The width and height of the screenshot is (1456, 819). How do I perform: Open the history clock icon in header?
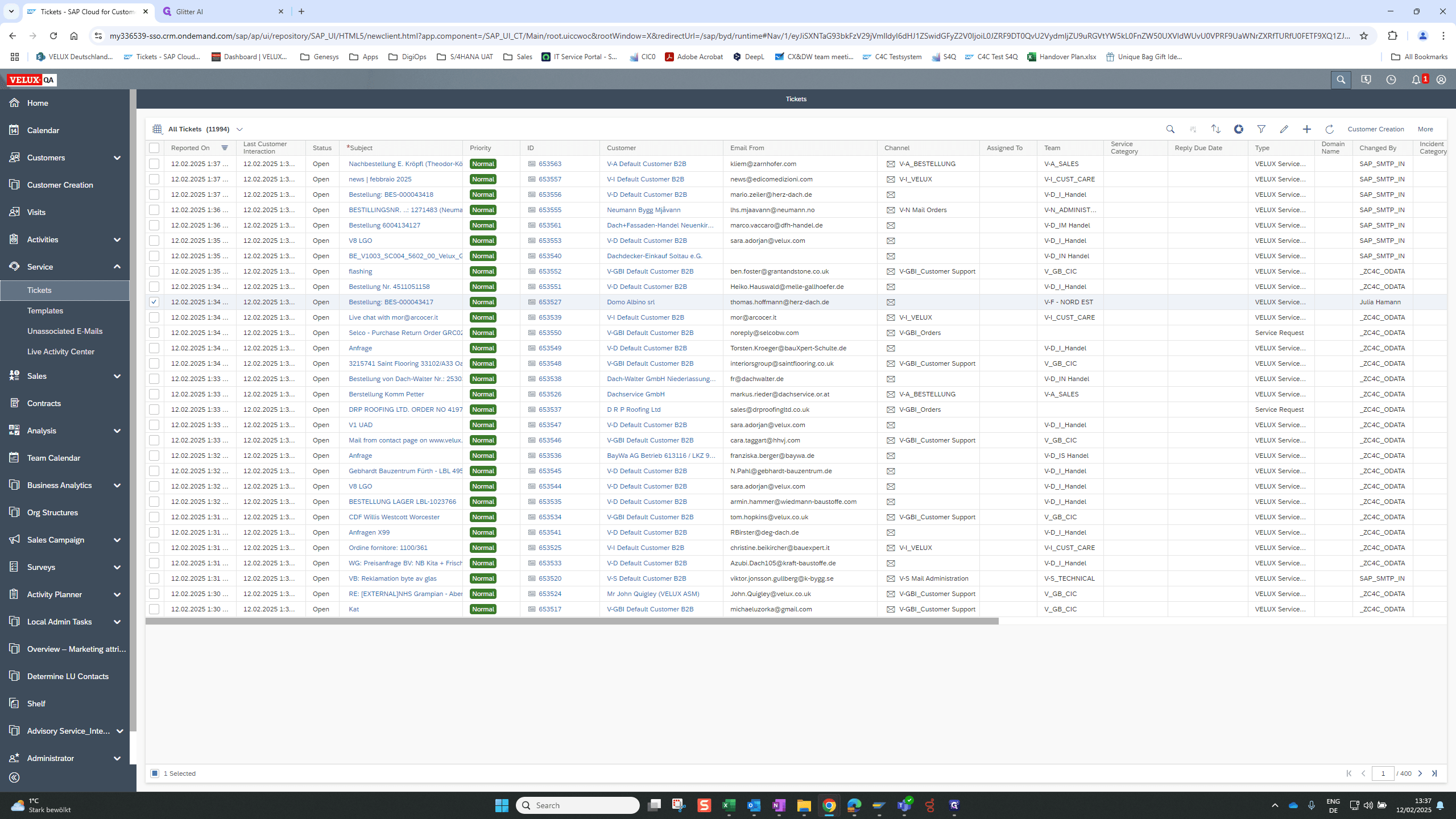coord(1391,80)
